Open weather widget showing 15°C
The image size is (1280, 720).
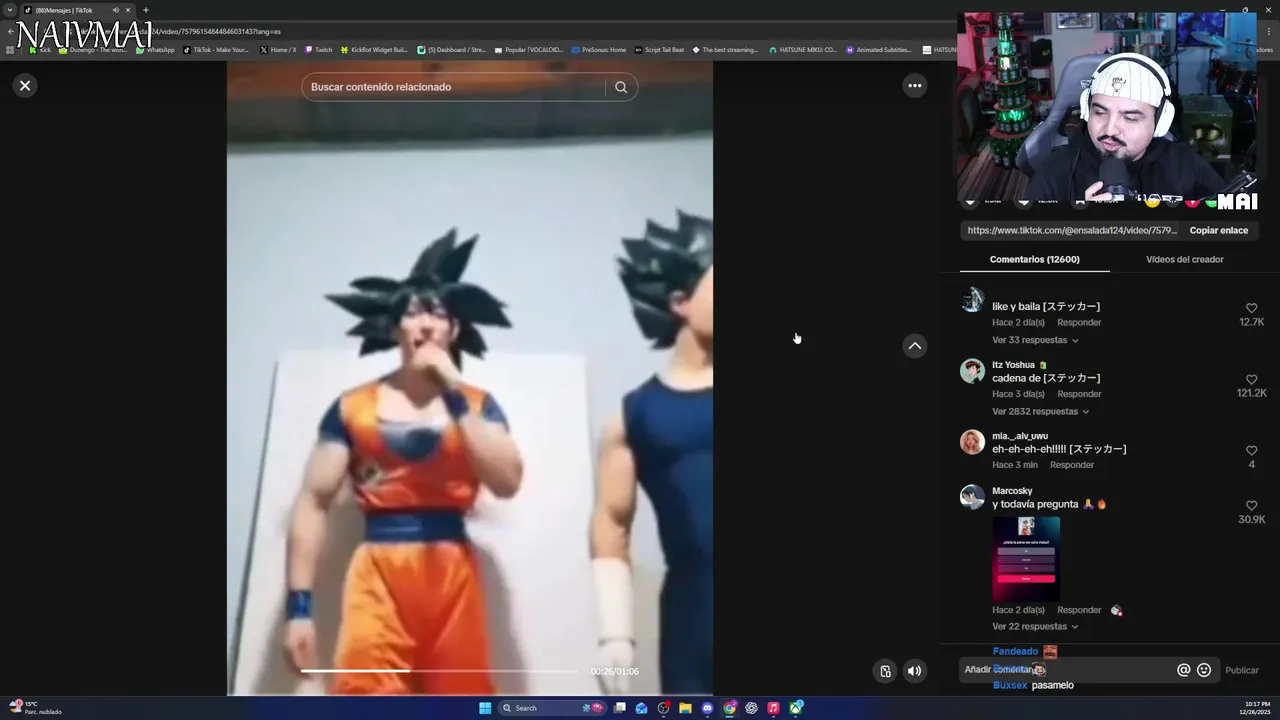tap(35, 707)
